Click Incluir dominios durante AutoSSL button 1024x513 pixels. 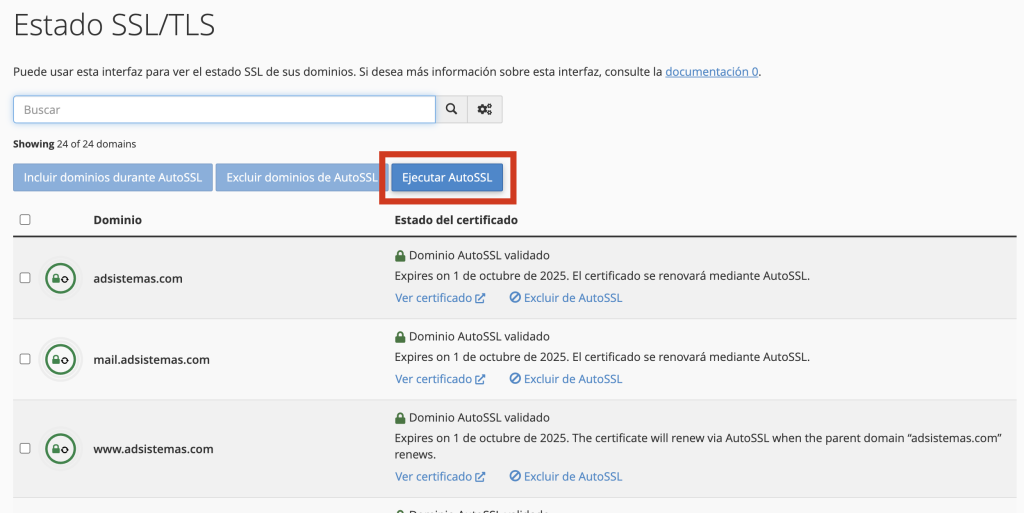[112, 178]
